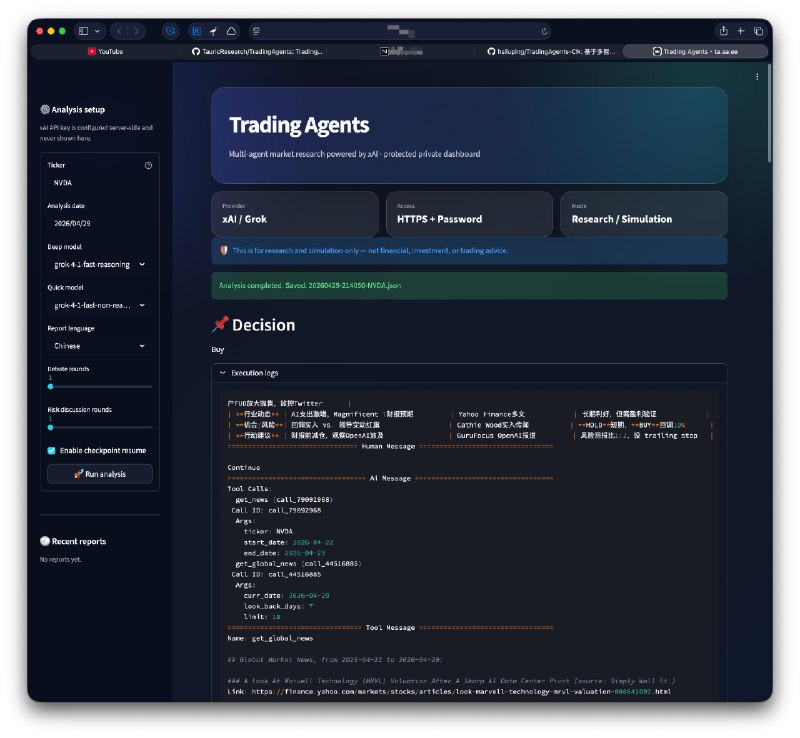Click the reload icon in the address bar
This screenshot has width=800, height=738.
[545, 31]
